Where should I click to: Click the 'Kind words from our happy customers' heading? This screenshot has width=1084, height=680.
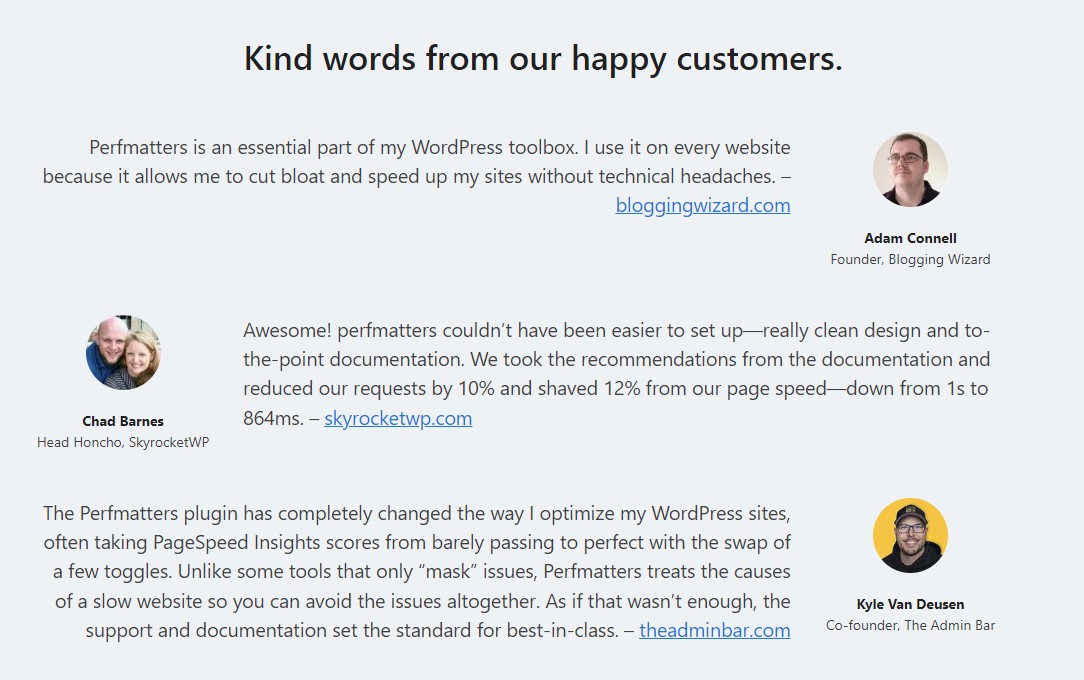coord(543,58)
